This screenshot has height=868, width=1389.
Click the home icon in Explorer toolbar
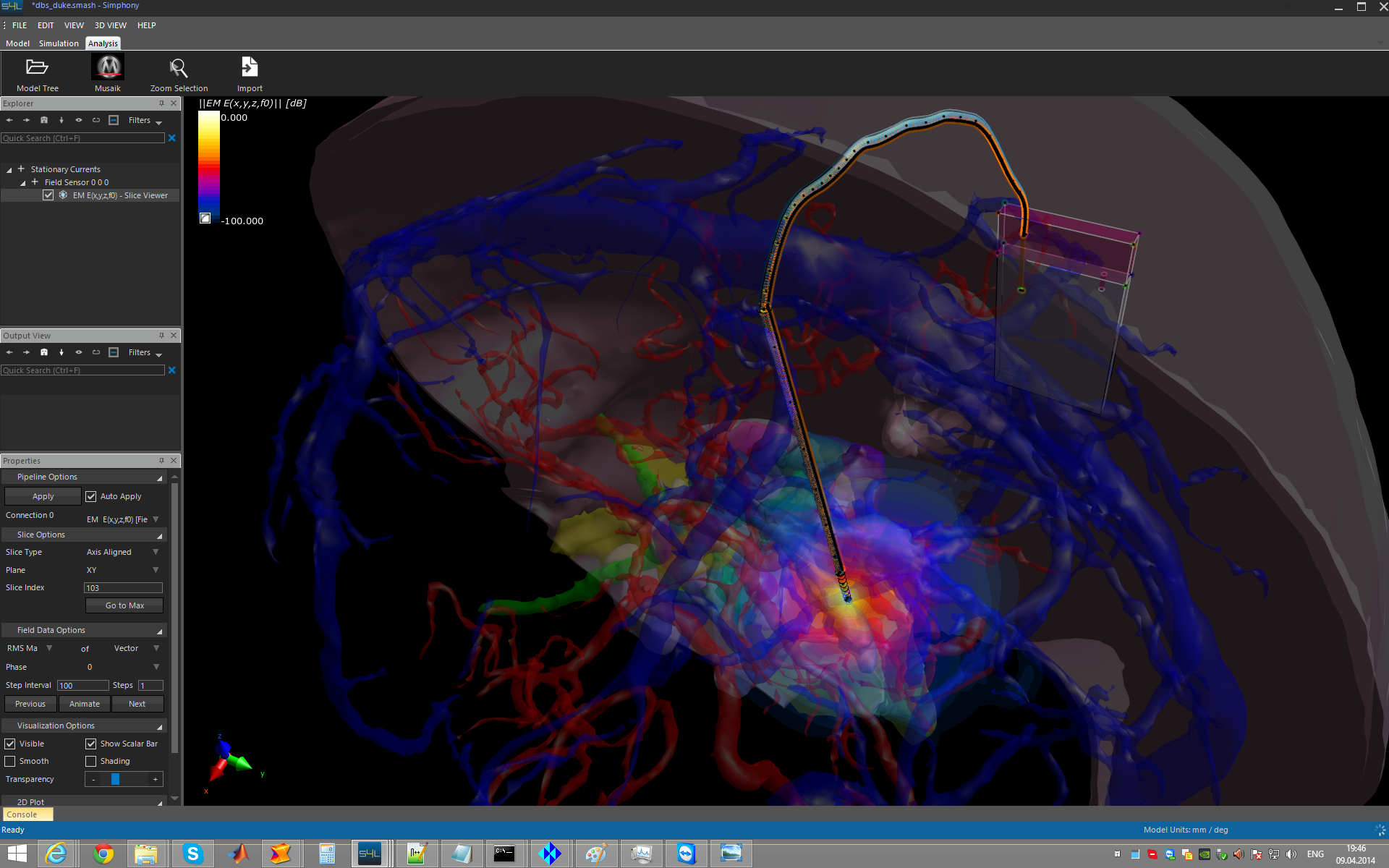point(44,120)
